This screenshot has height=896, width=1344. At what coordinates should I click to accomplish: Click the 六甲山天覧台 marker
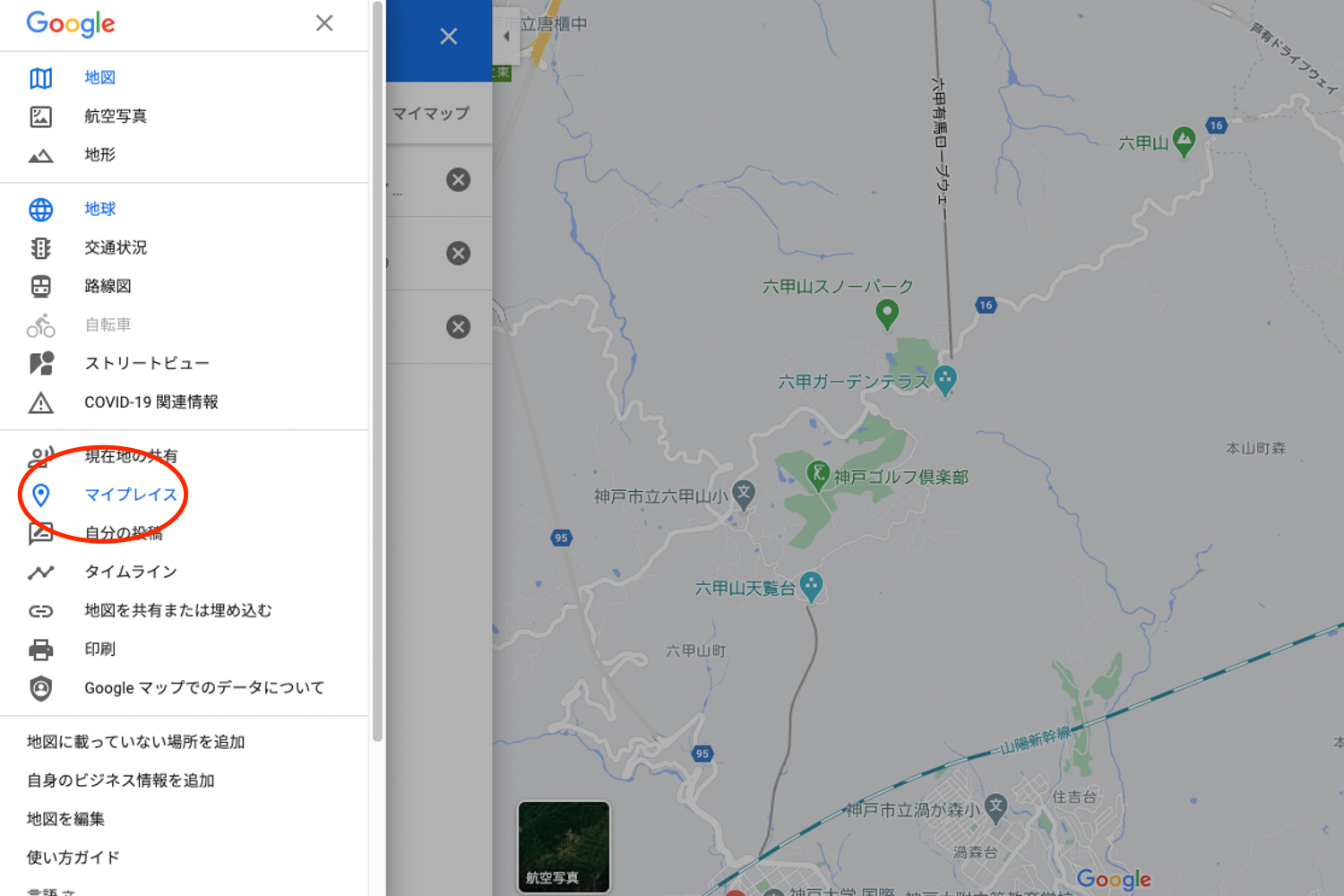click(812, 587)
